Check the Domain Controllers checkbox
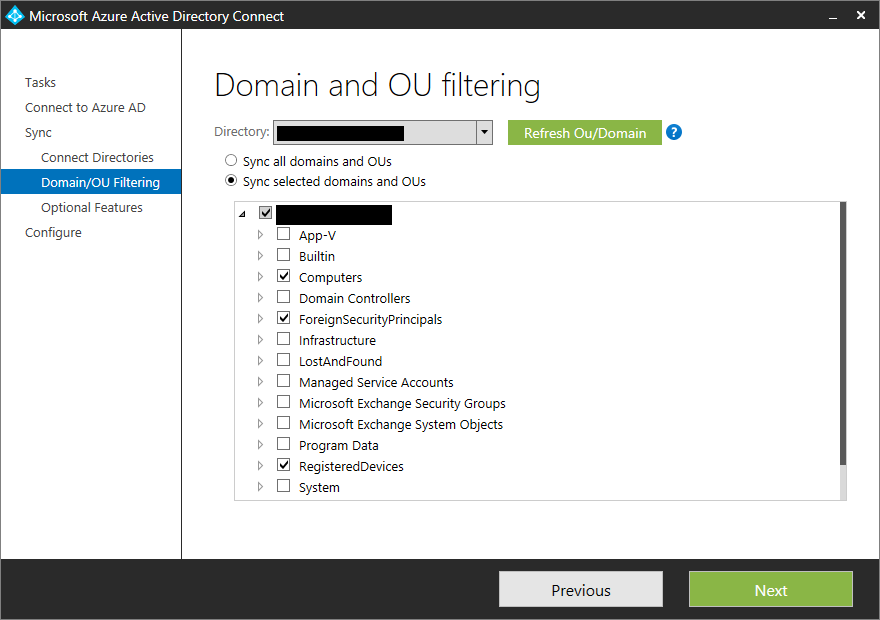This screenshot has height=620, width=880. point(283,297)
